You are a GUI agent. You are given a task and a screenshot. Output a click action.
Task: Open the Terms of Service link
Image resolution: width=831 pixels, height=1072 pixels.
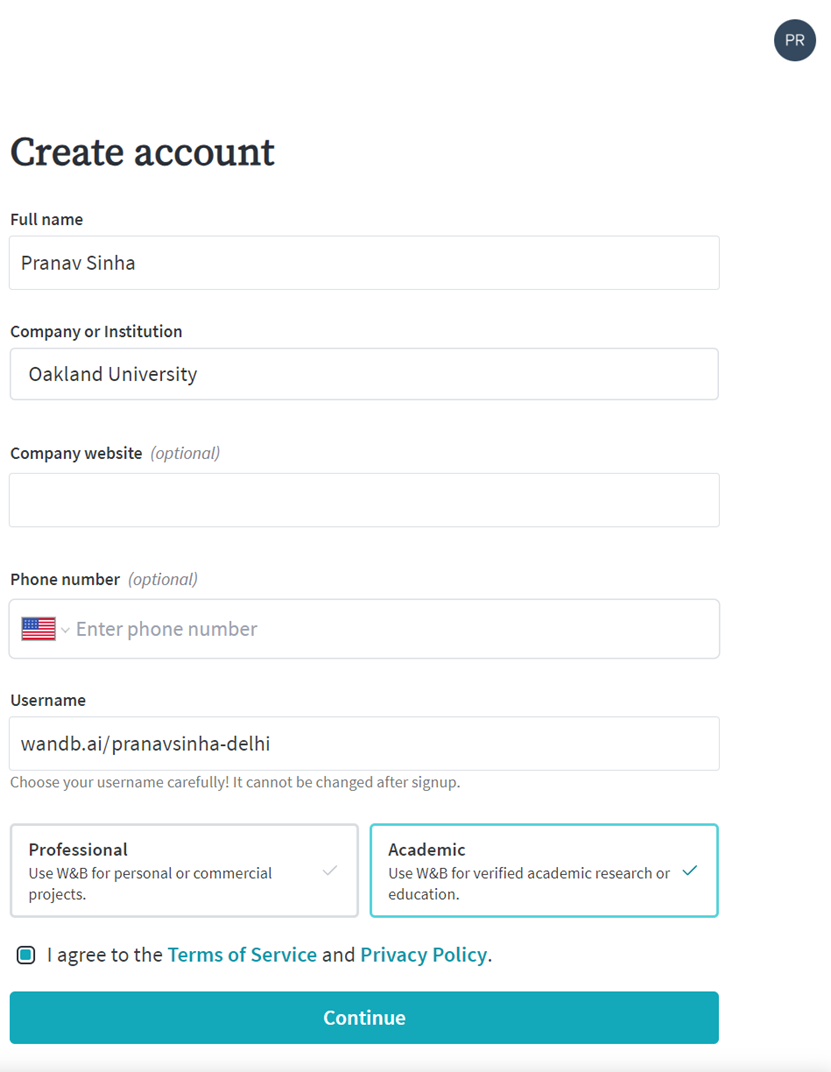242,954
